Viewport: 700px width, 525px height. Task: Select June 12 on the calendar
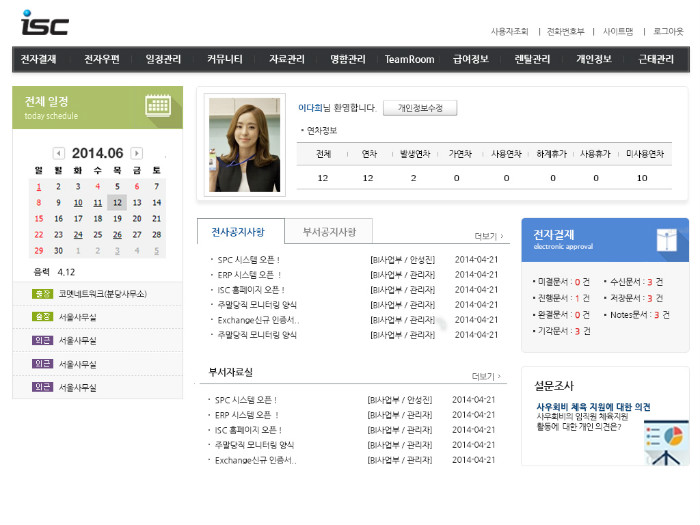pyautogui.click(x=117, y=202)
